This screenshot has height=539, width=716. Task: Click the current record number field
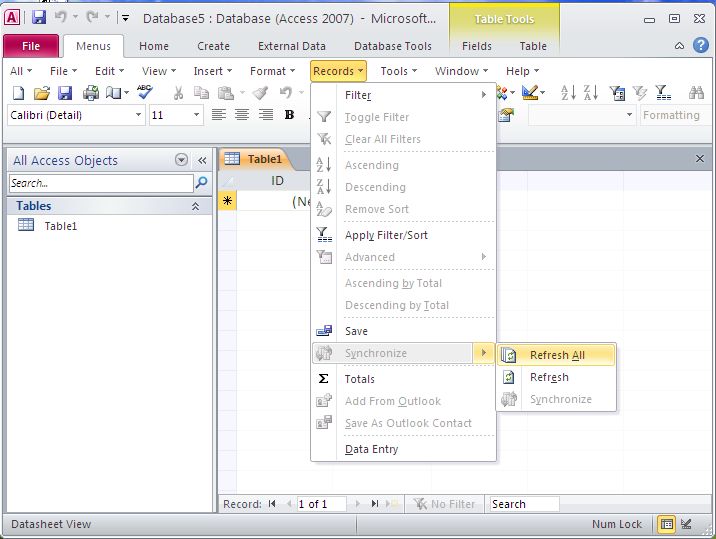[x=321, y=504]
